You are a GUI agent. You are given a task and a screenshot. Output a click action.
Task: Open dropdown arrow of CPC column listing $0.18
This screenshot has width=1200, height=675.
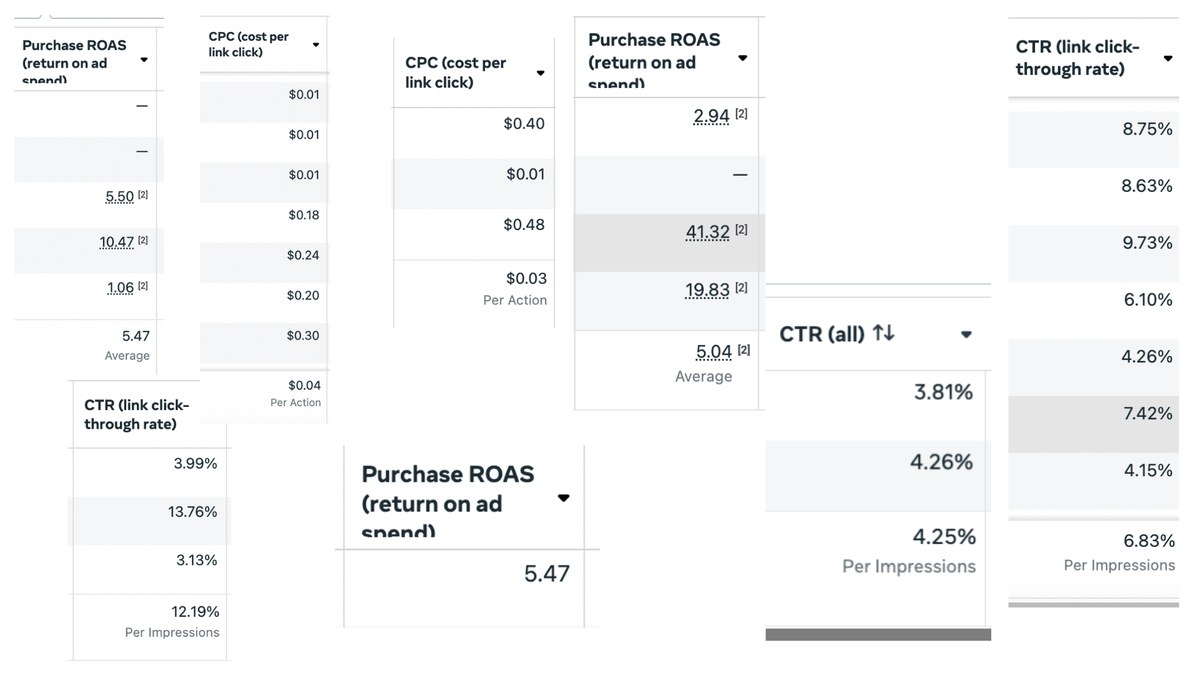[x=316, y=45]
